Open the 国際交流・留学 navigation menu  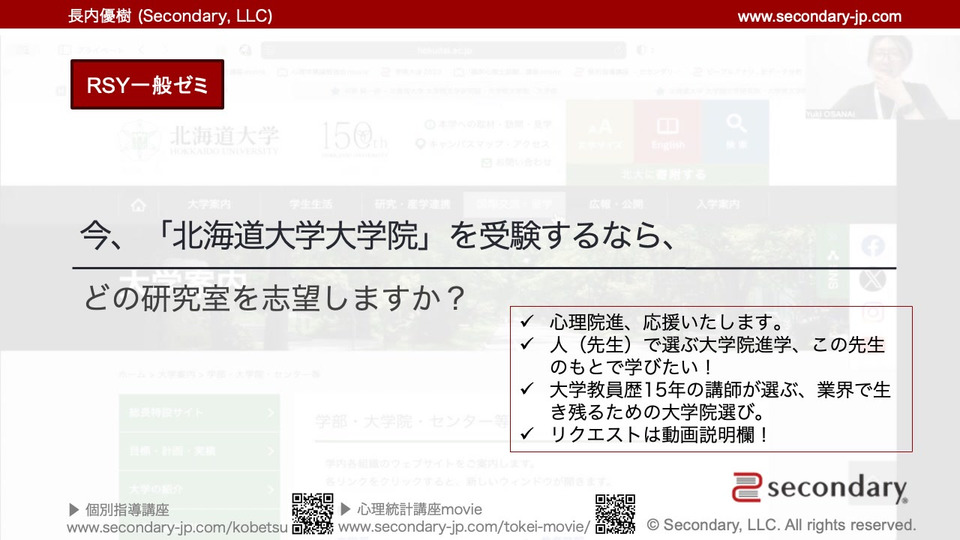click(x=514, y=204)
